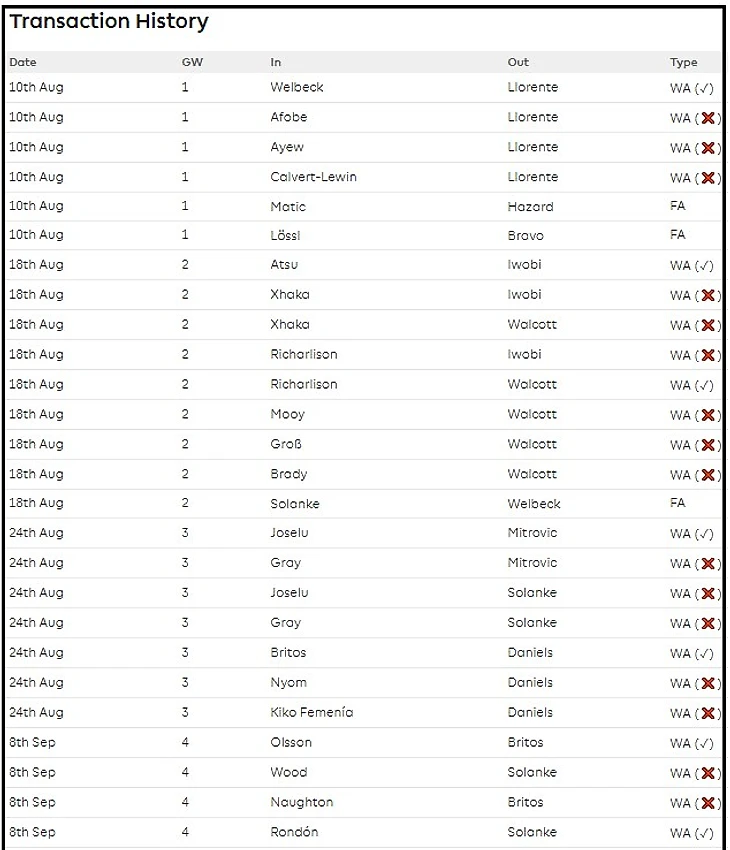Click the red X for Kiko Femenía
Viewport: 730px width, 850px height.
click(708, 713)
